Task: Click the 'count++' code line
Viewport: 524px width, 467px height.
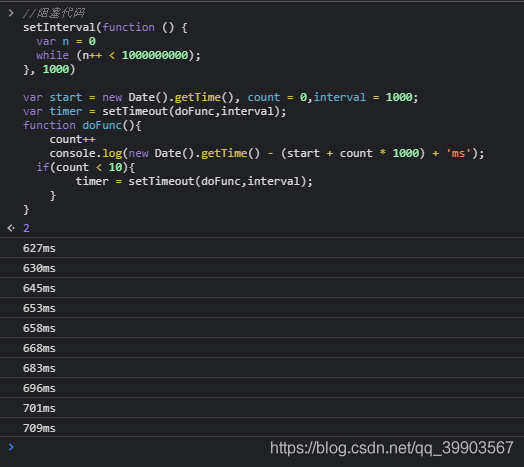Action: (73, 140)
